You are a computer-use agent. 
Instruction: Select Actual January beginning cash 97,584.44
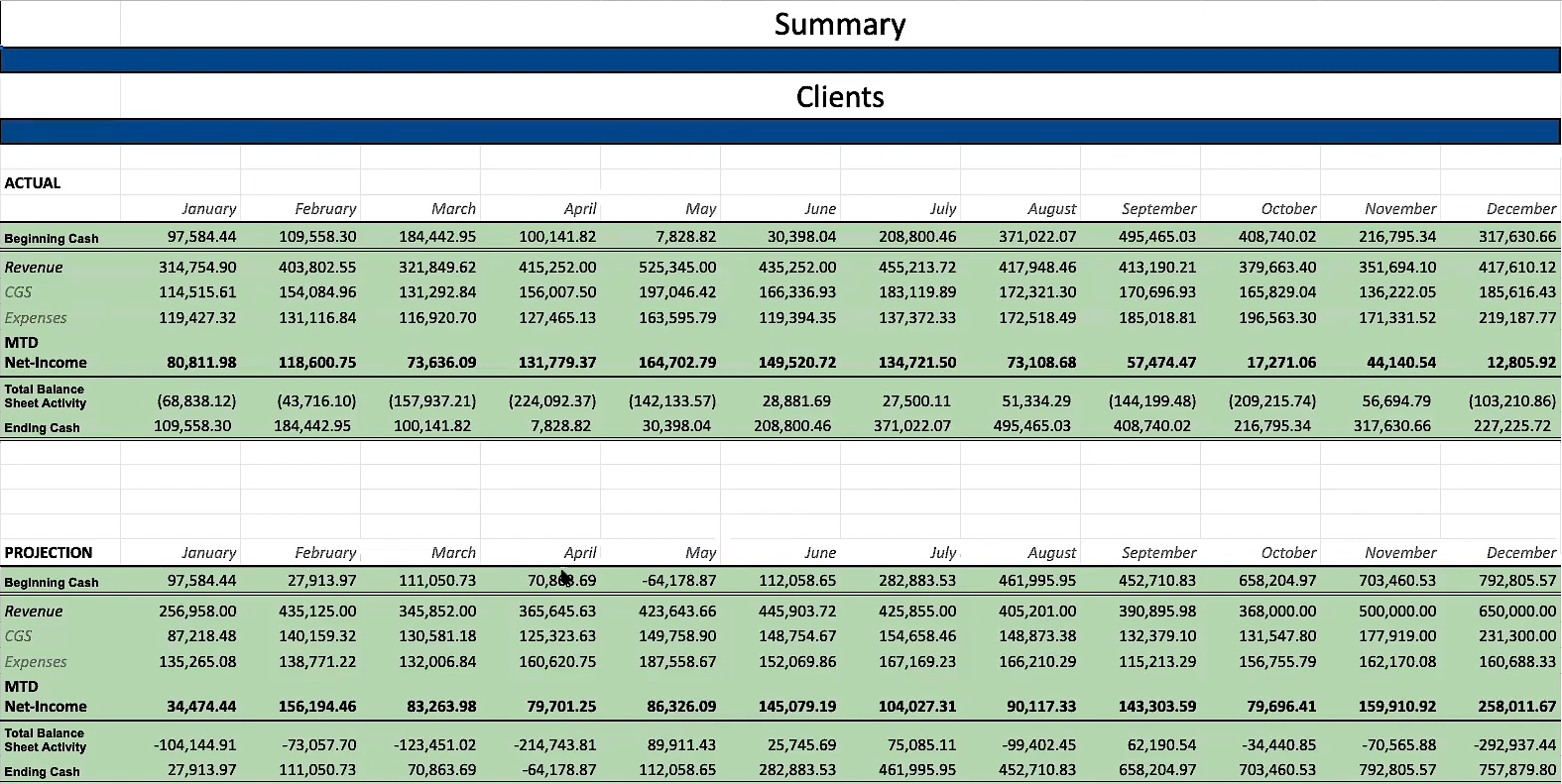201,237
